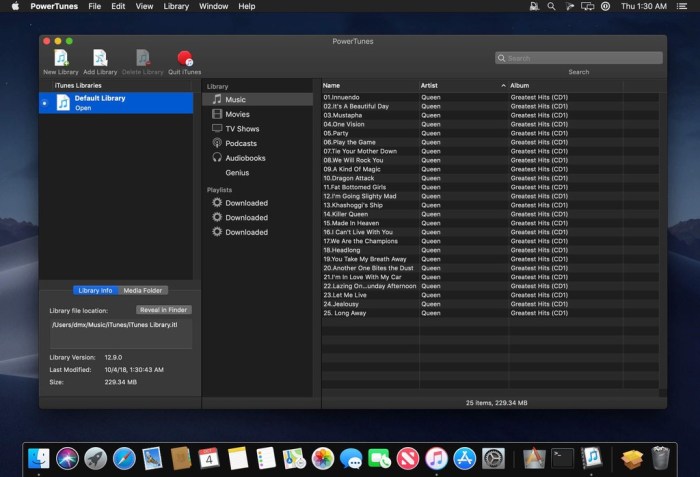Select the Default Library radio indicator
Screen dimensions: 700x477
click(44, 102)
